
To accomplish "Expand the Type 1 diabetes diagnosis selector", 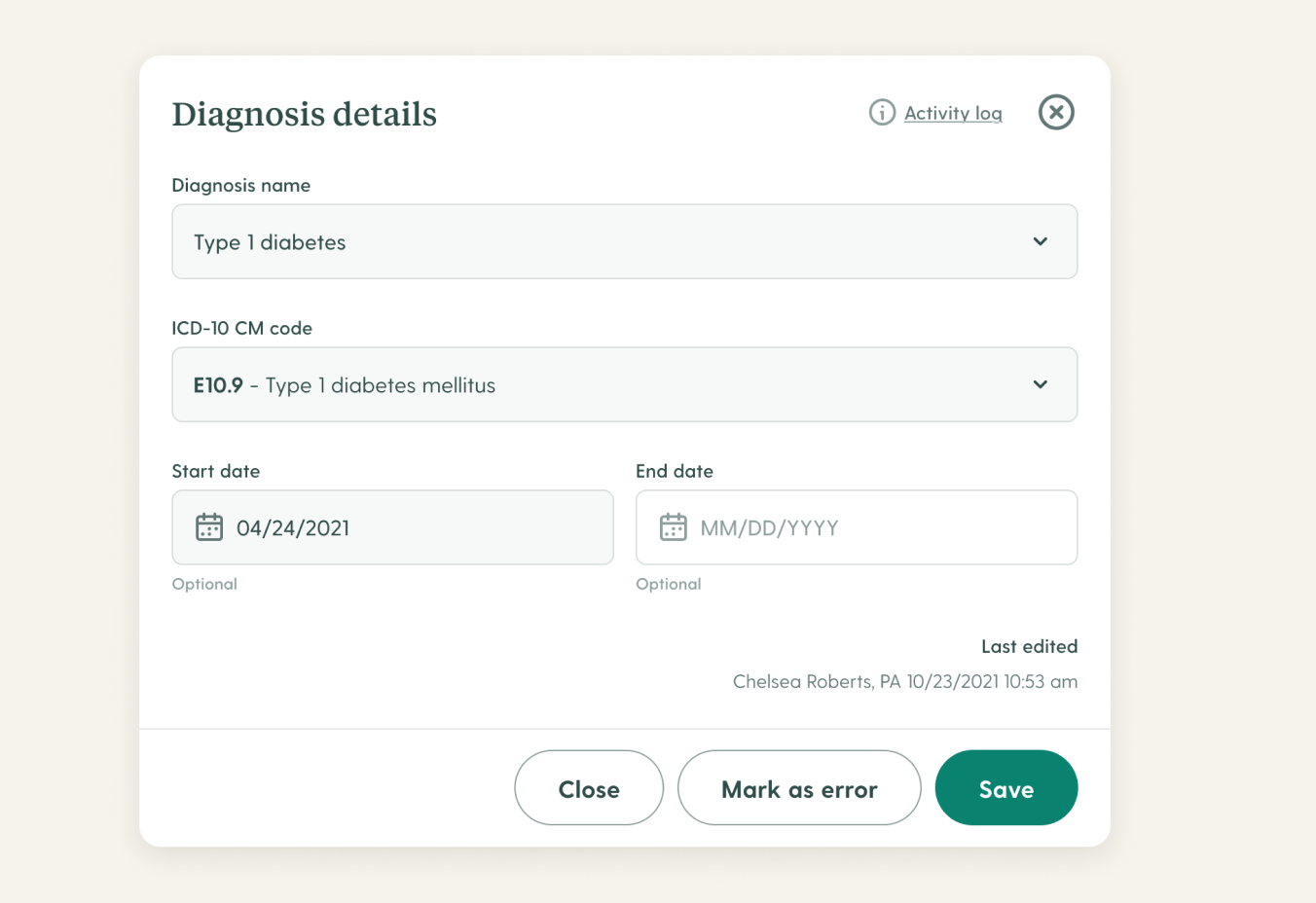I will (x=624, y=241).
